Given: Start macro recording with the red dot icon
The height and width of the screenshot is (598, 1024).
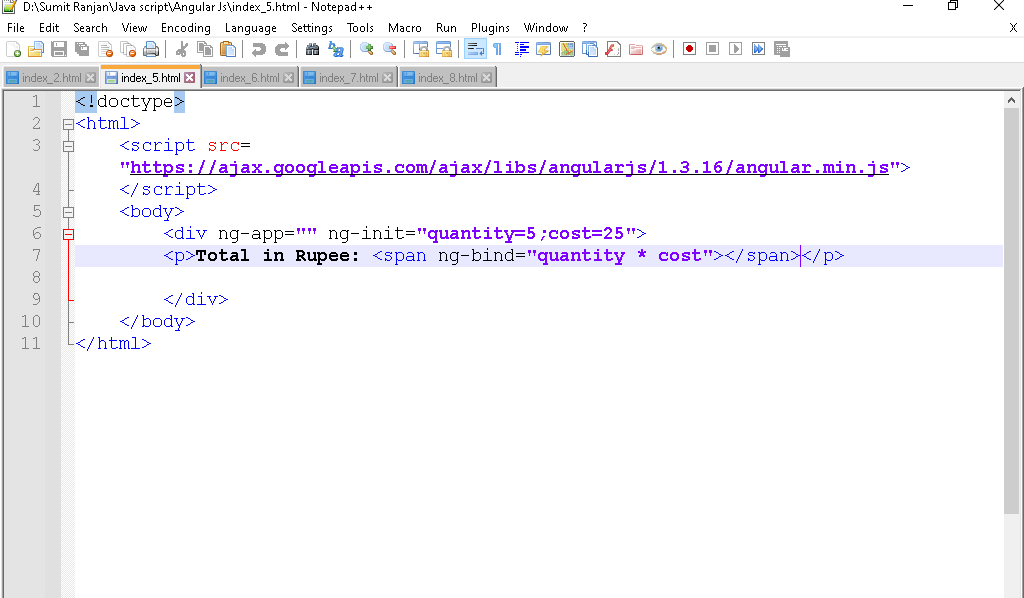Looking at the screenshot, I should coord(689,49).
